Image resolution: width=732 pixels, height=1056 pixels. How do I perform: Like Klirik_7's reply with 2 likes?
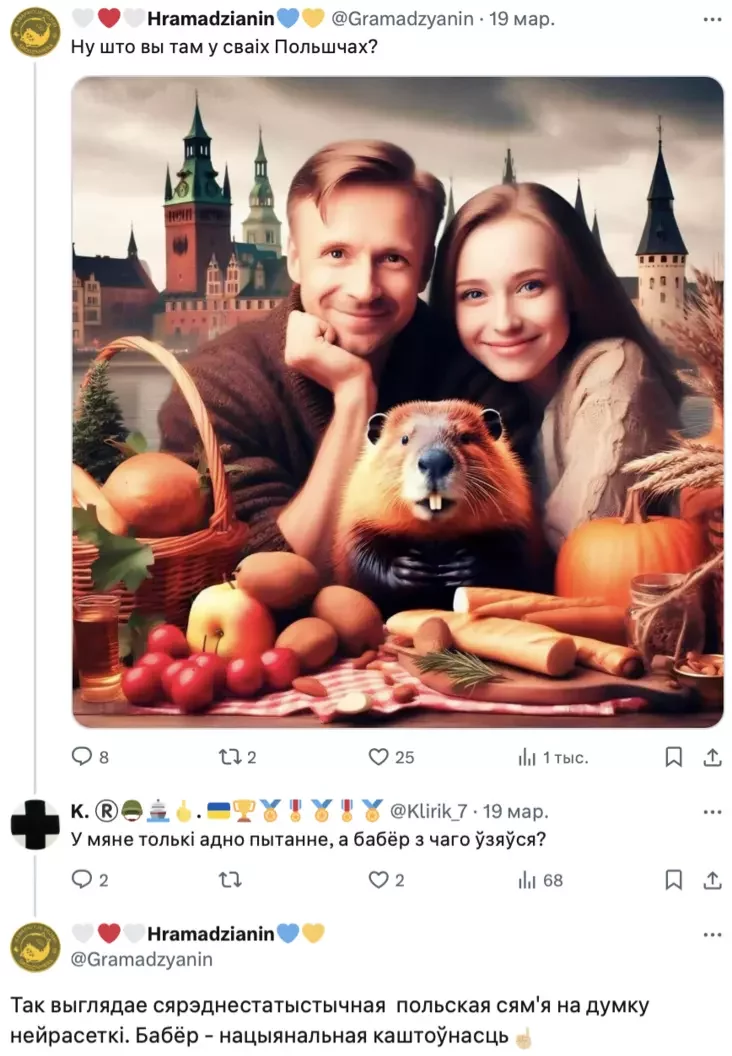click(x=379, y=880)
